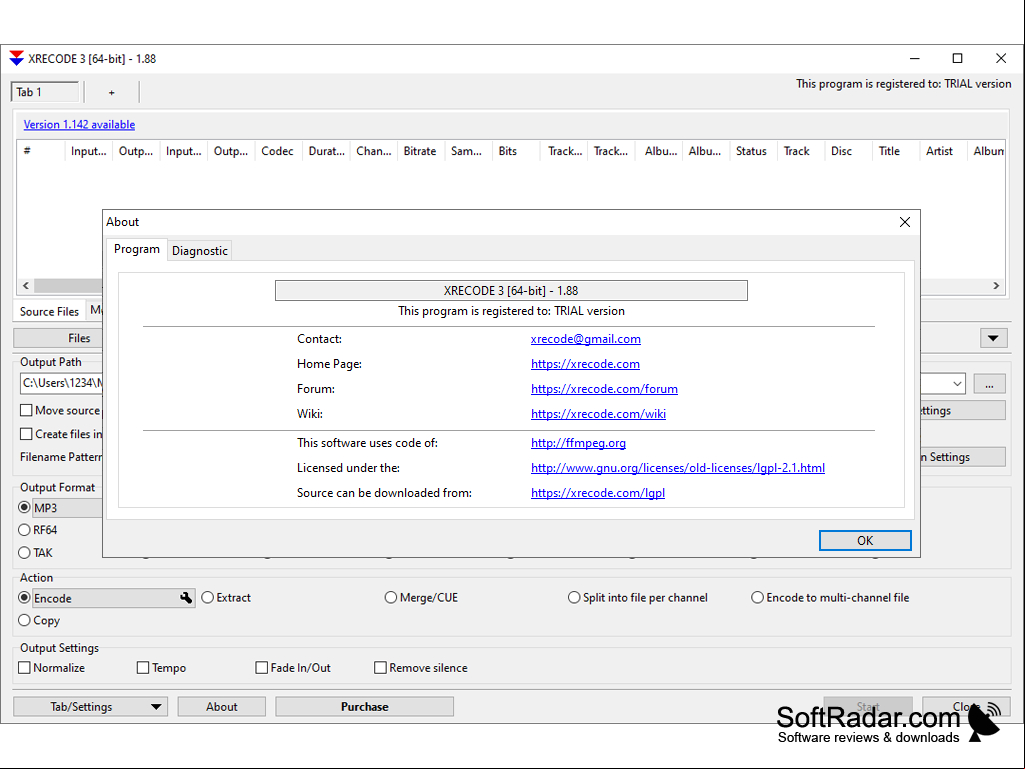Viewport: 1025px width, 769px height.
Task: Open the https://xrecode.com home page link
Action: tap(585, 364)
